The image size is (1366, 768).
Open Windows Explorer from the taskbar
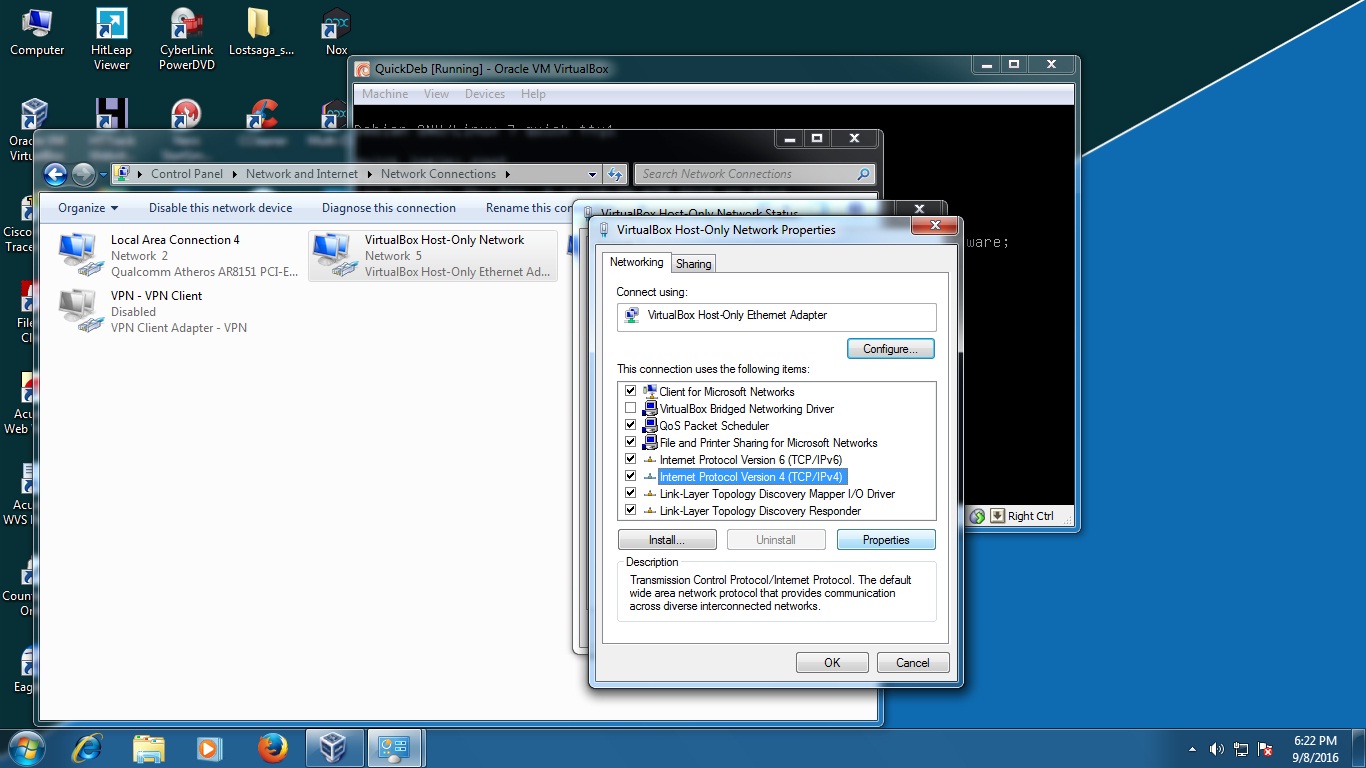(149, 748)
